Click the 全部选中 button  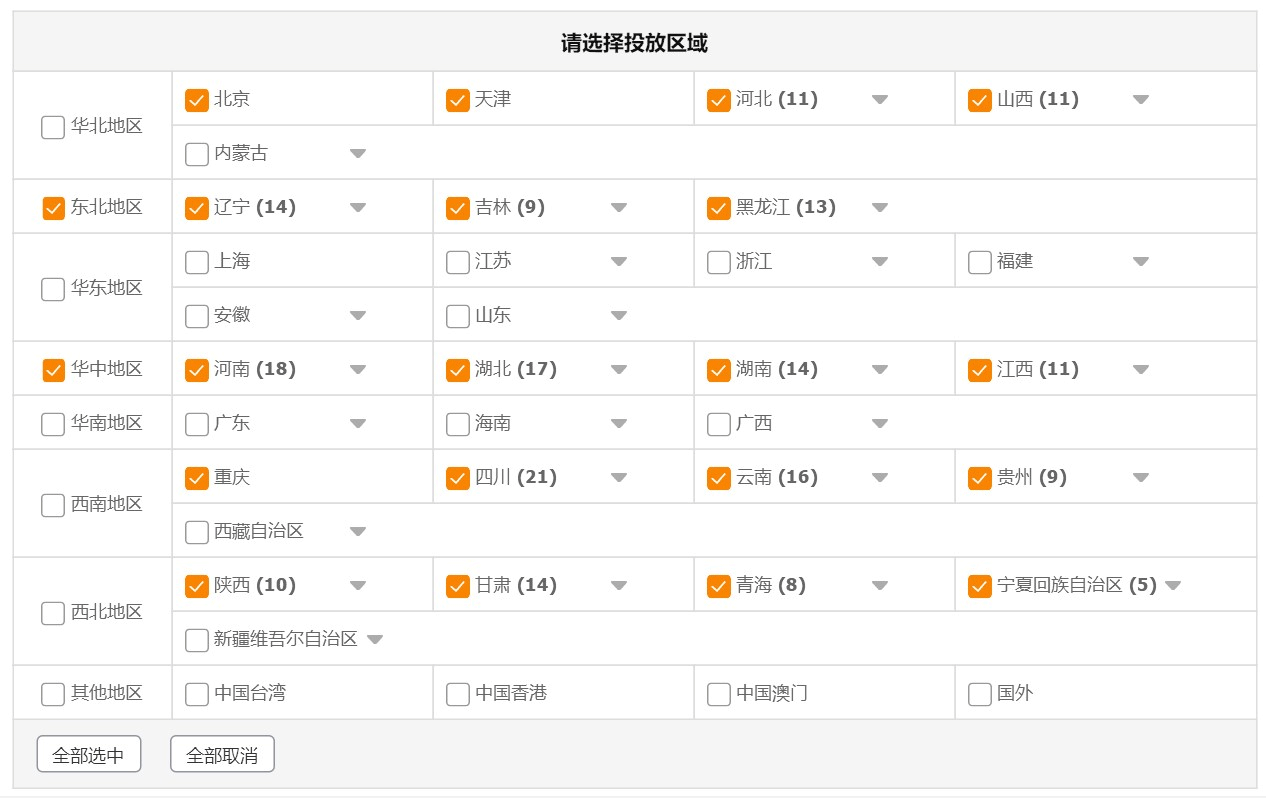point(89,755)
